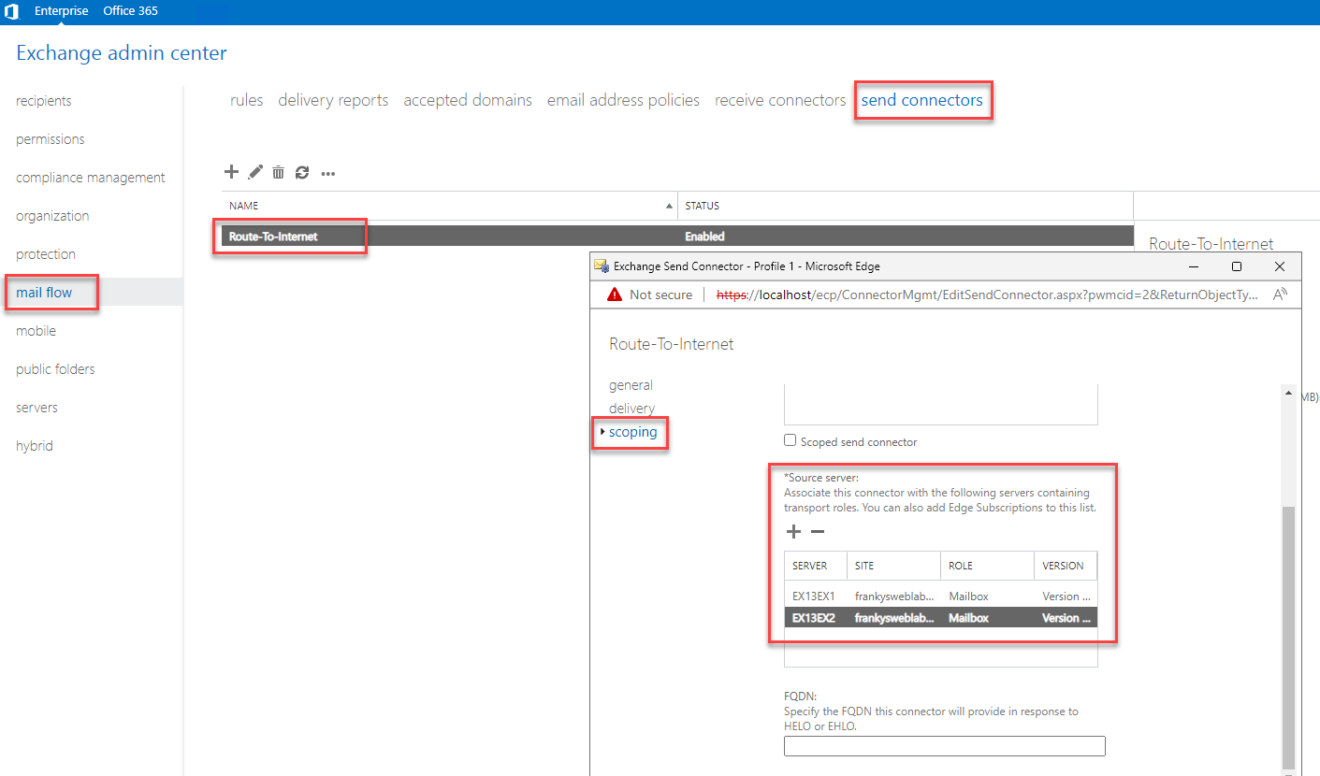This screenshot has height=776, width=1320.
Task: Expand the general section of the connector
Action: point(630,385)
